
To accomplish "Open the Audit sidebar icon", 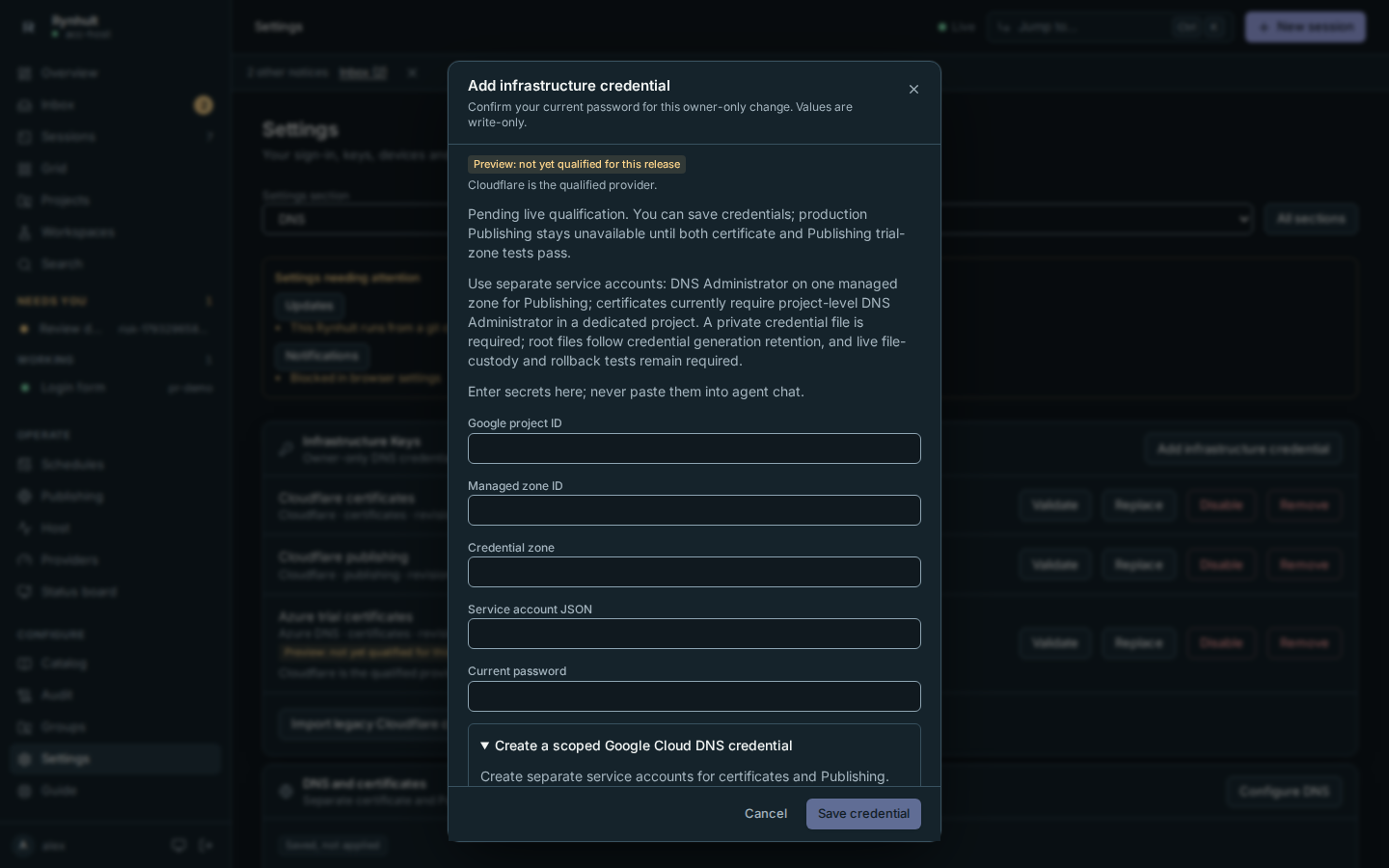I will [x=25, y=695].
